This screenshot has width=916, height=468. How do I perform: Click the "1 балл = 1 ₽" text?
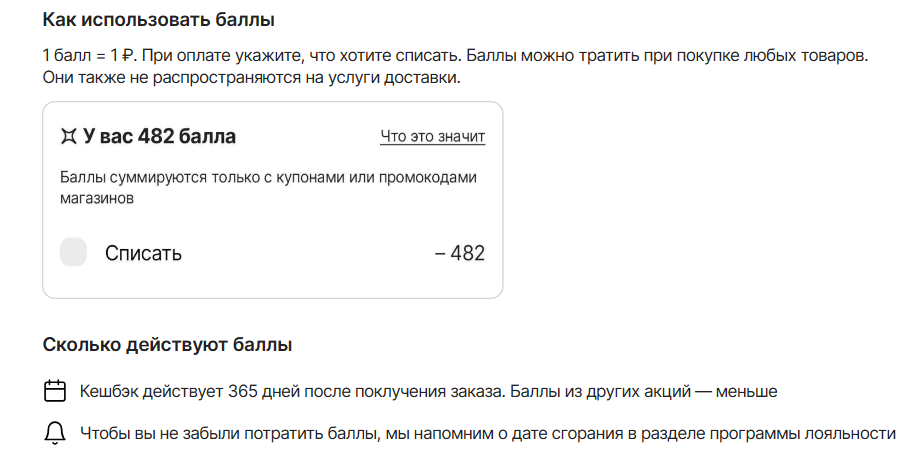(90, 56)
